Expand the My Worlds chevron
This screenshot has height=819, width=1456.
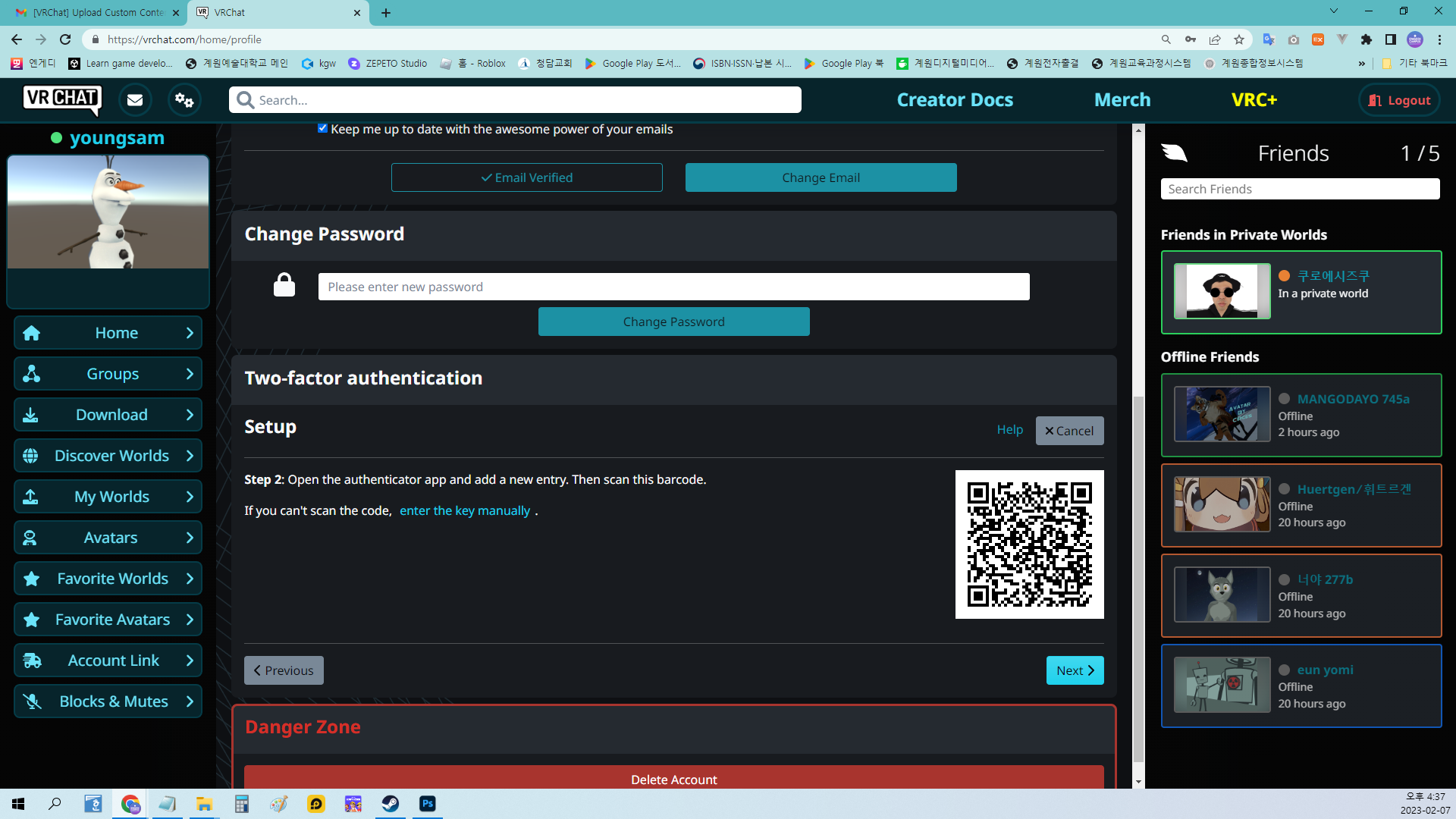[190, 497]
